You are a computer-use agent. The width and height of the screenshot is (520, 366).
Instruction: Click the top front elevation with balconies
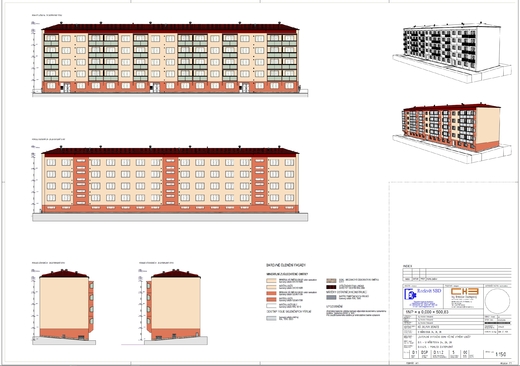[170, 59]
